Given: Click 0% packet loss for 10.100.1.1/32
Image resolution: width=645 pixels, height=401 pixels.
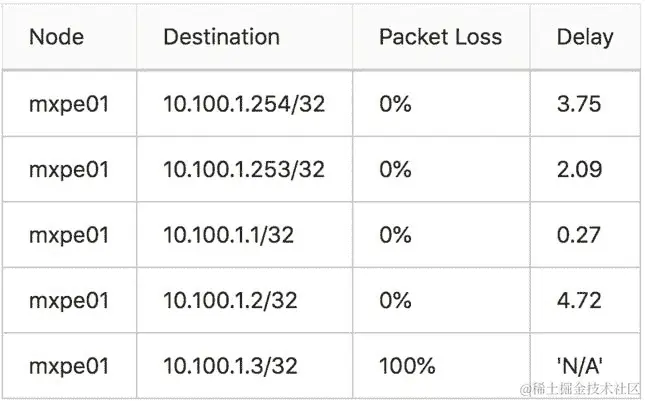Looking at the screenshot, I should coord(395,235).
